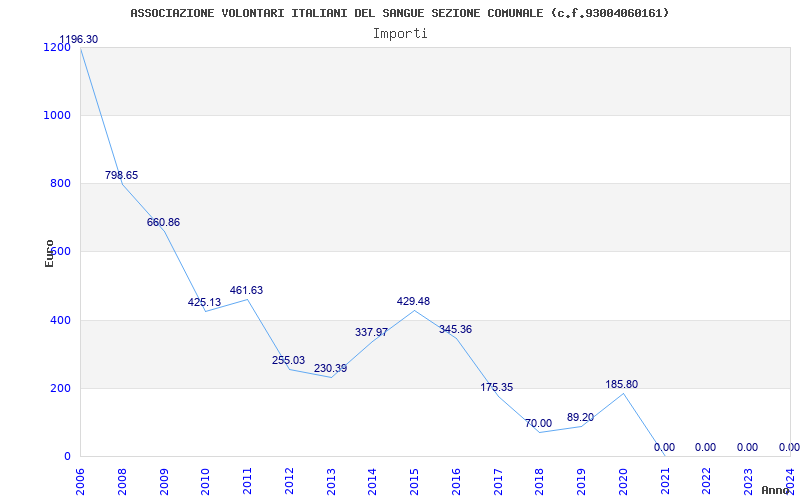This screenshot has height=500, width=800.
Task: Click the 461.63 data label
Action: 246,290
